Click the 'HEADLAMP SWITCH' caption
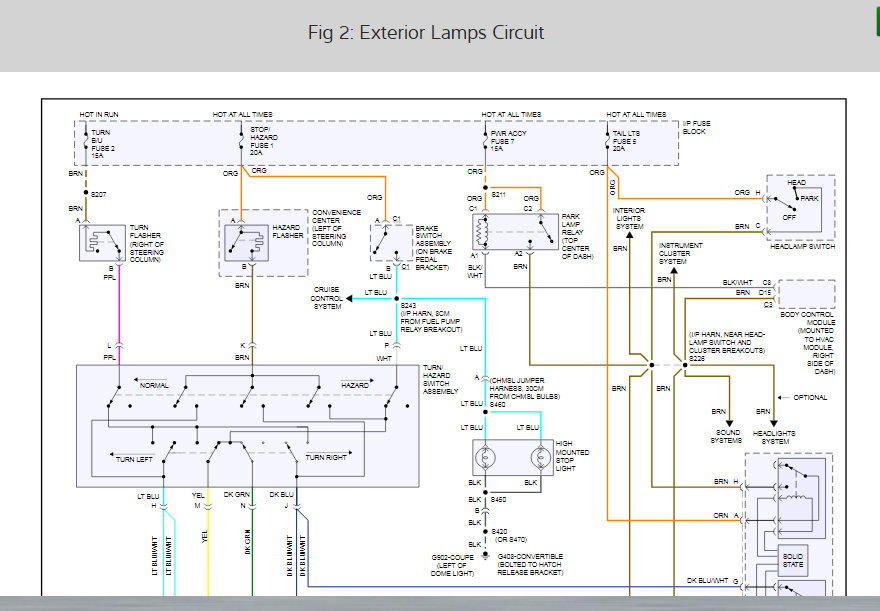This screenshot has width=880, height=611. point(802,246)
